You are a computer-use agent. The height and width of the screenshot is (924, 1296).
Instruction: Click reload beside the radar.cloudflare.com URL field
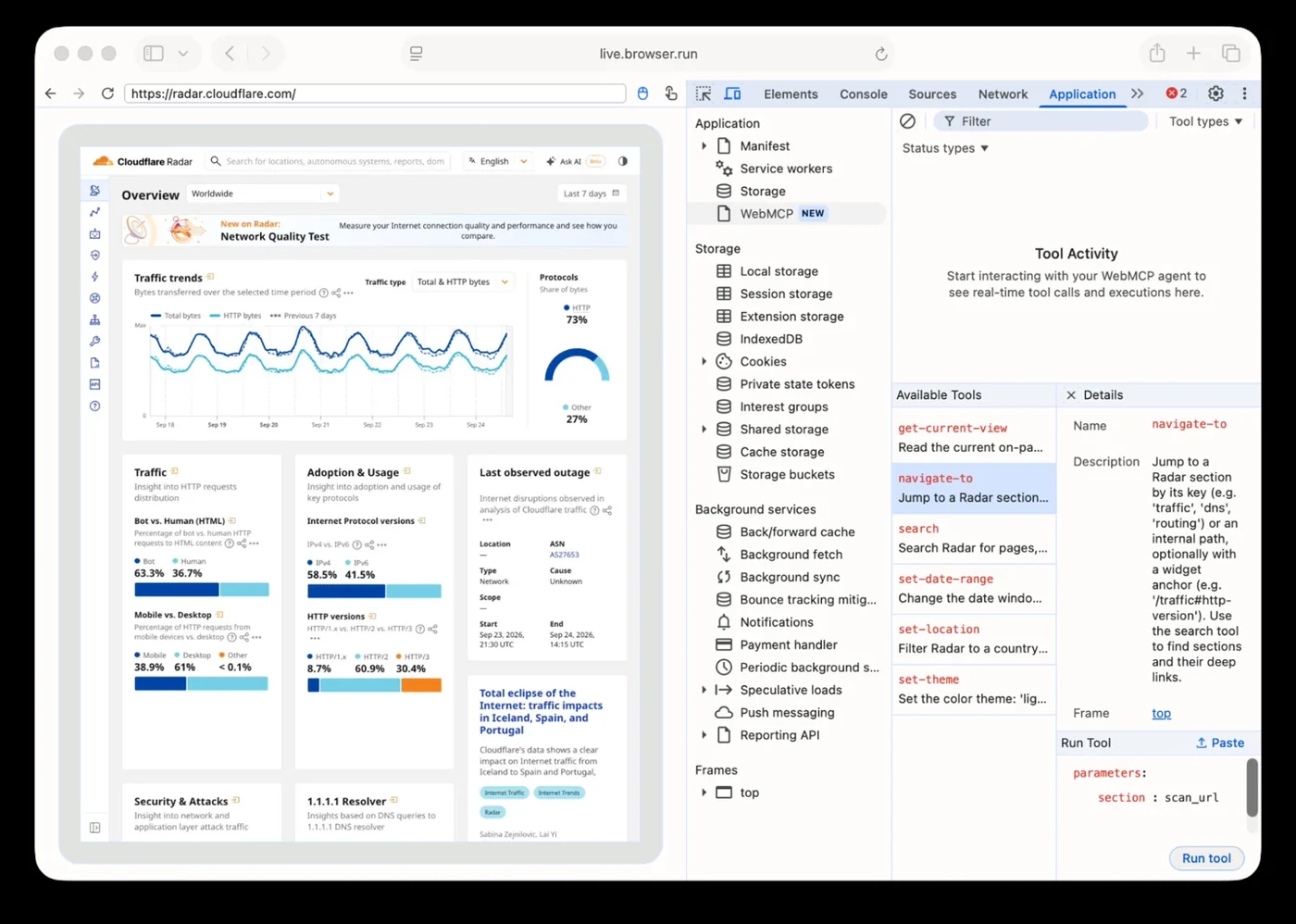[x=107, y=94]
